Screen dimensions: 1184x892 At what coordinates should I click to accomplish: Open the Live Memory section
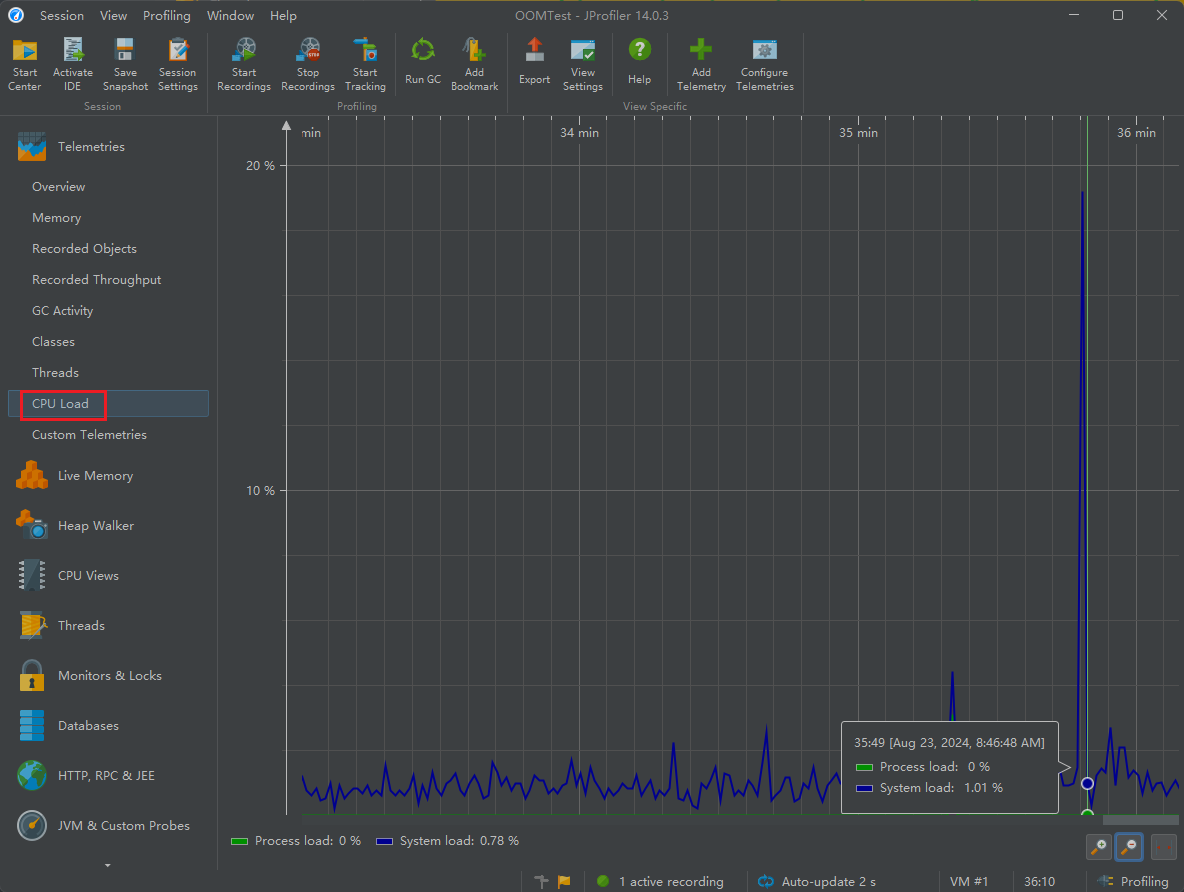[76, 476]
